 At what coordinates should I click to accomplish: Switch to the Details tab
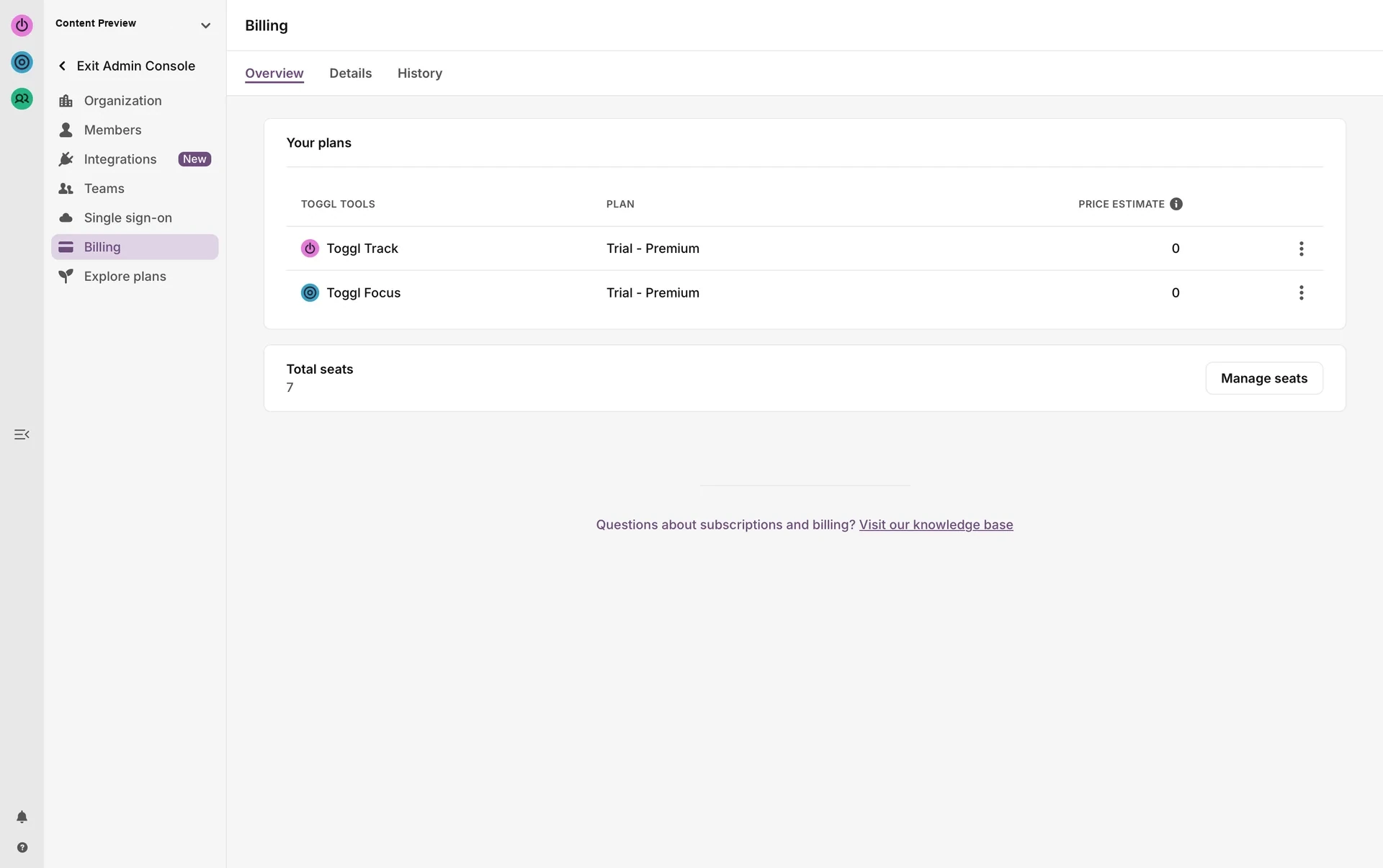[351, 73]
